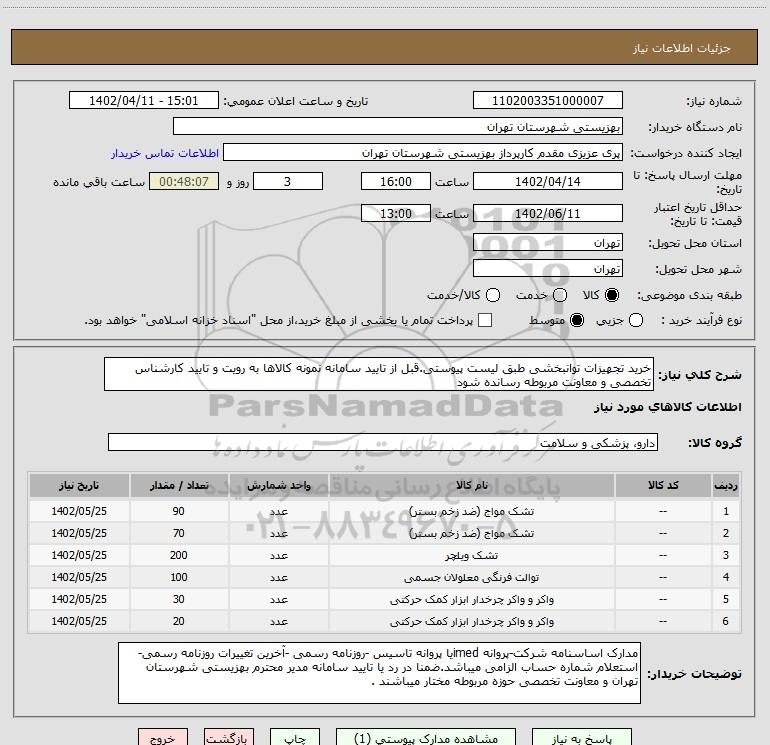Viewport: 770px width, 745px height.
Task: Click the شرح کلی نیاز description box
Action: coord(379,375)
